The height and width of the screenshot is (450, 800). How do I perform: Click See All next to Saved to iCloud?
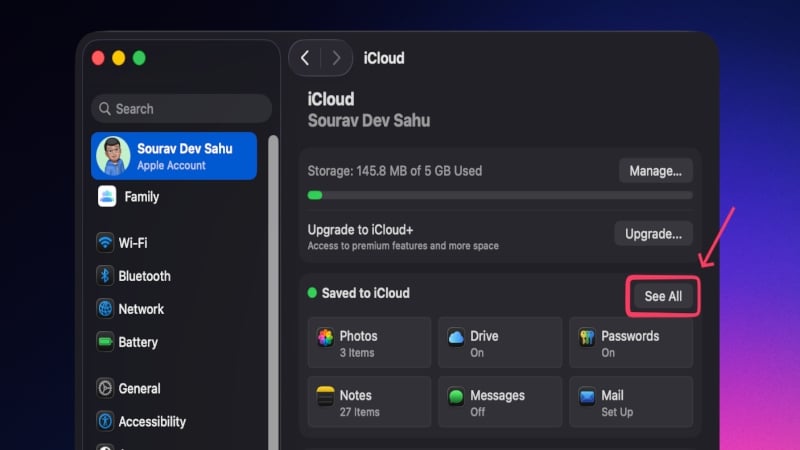(663, 296)
